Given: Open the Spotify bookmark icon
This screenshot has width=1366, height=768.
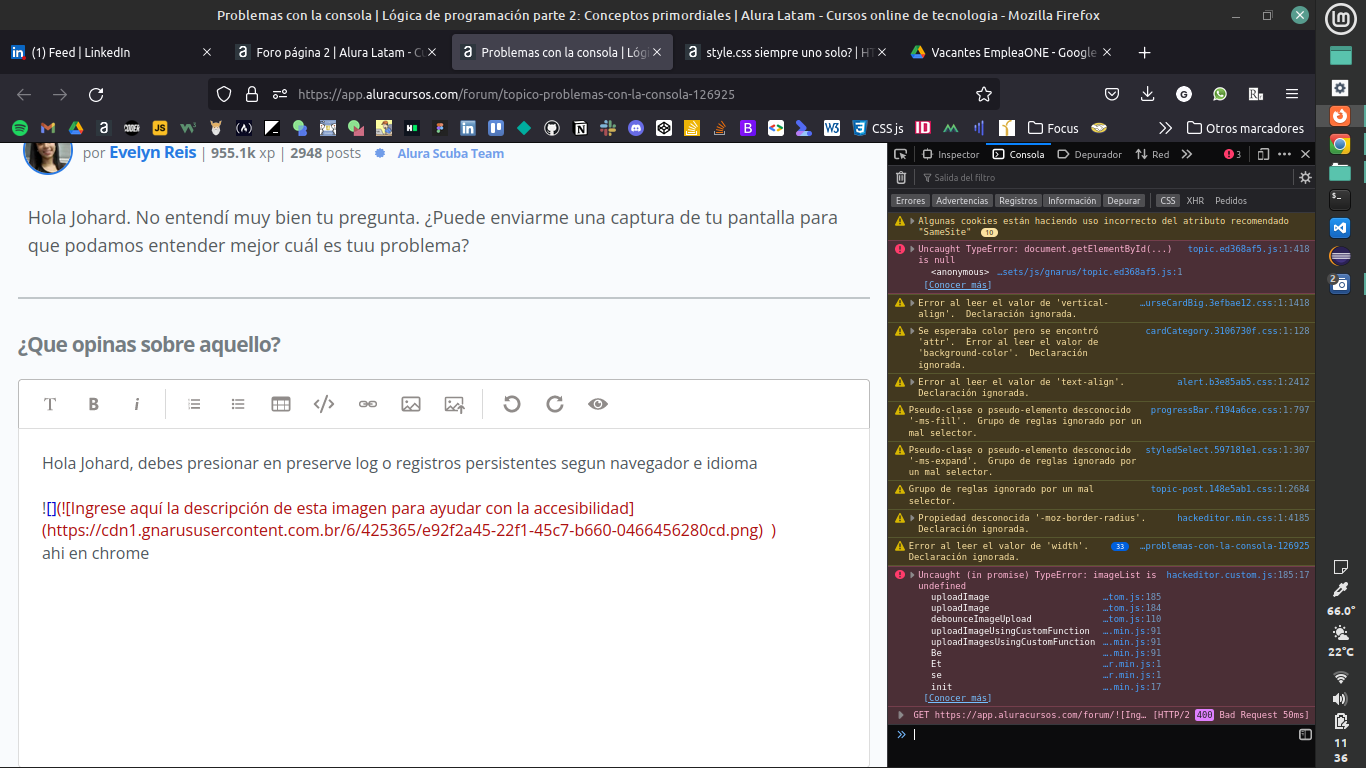Looking at the screenshot, I should pyautogui.click(x=19, y=128).
